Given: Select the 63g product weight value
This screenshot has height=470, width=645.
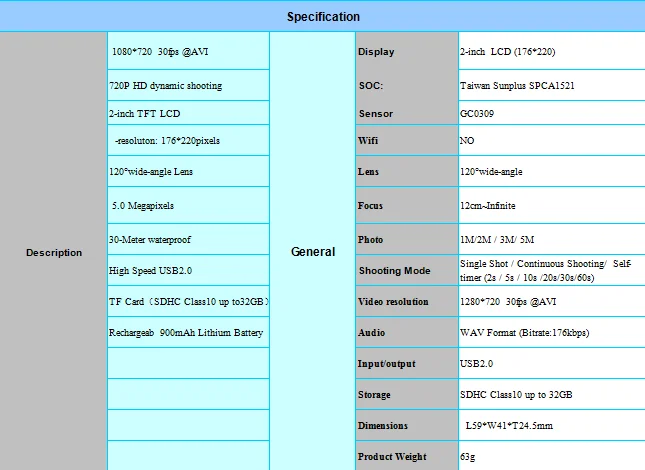Looking at the screenshot, I should [468, 457].
